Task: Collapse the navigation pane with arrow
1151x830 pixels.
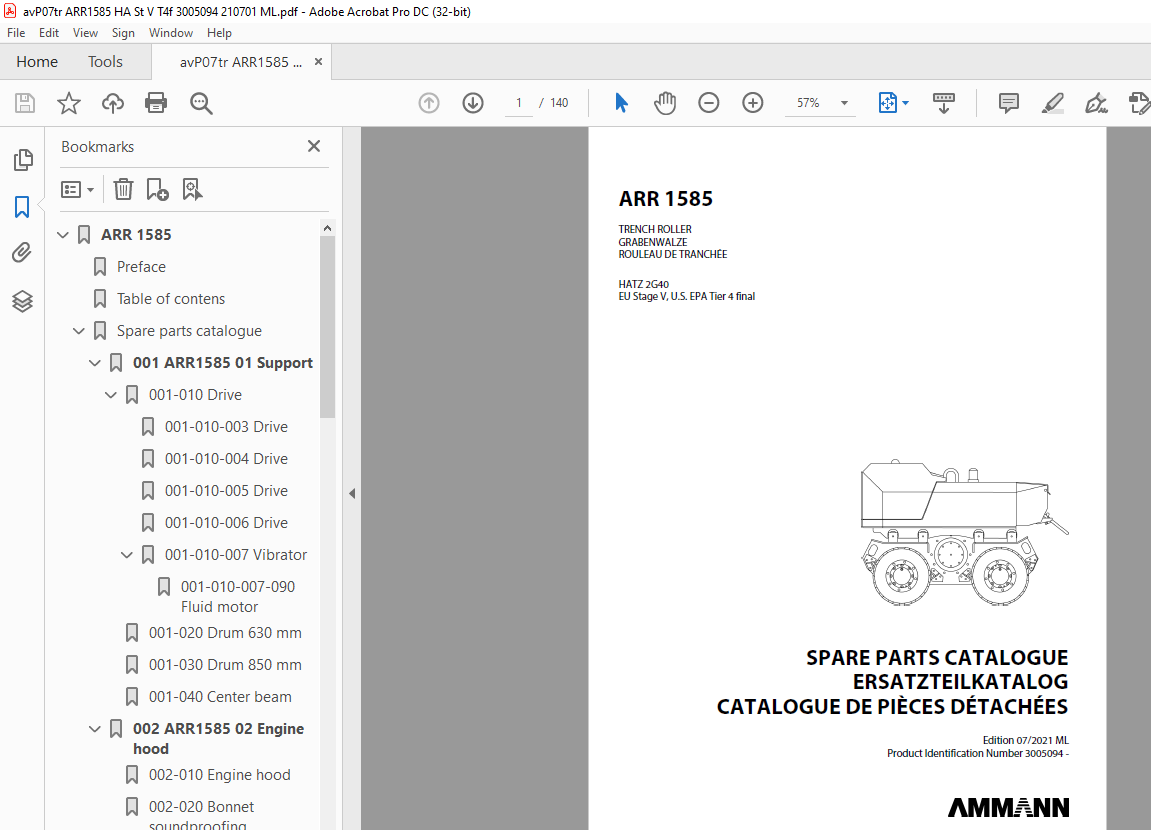Action: click(352, 493)
